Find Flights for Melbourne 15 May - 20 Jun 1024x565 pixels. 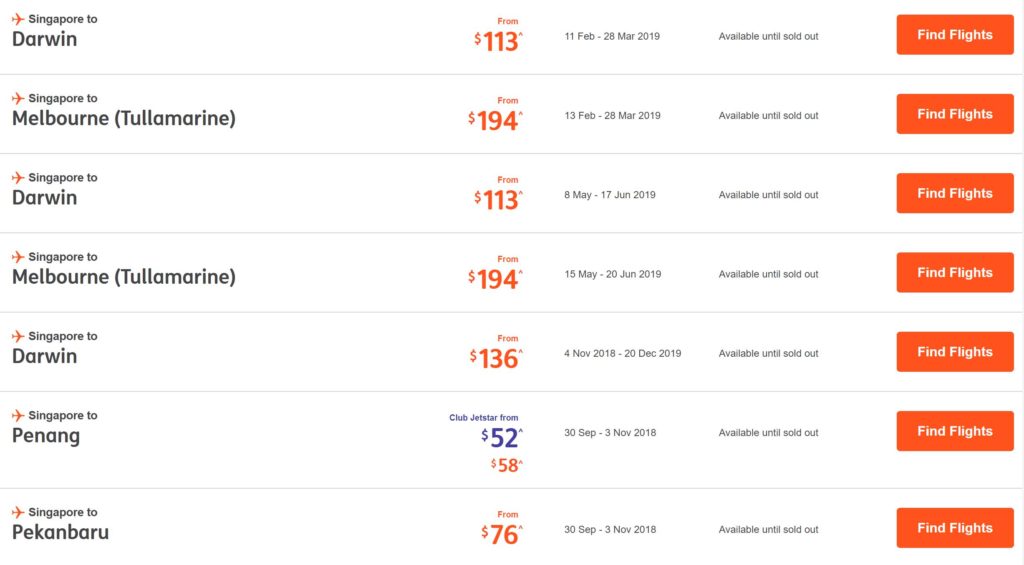coord(955,272)
